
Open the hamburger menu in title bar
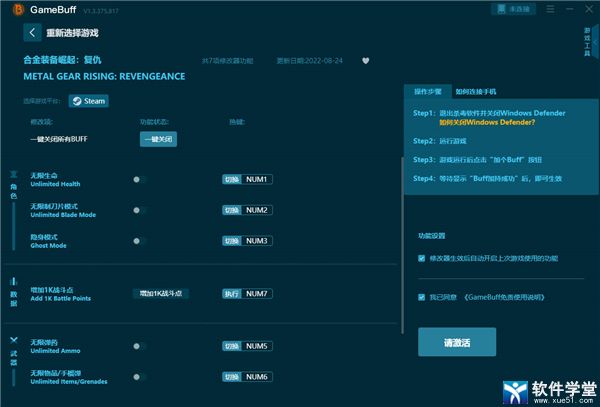(550, 9)
